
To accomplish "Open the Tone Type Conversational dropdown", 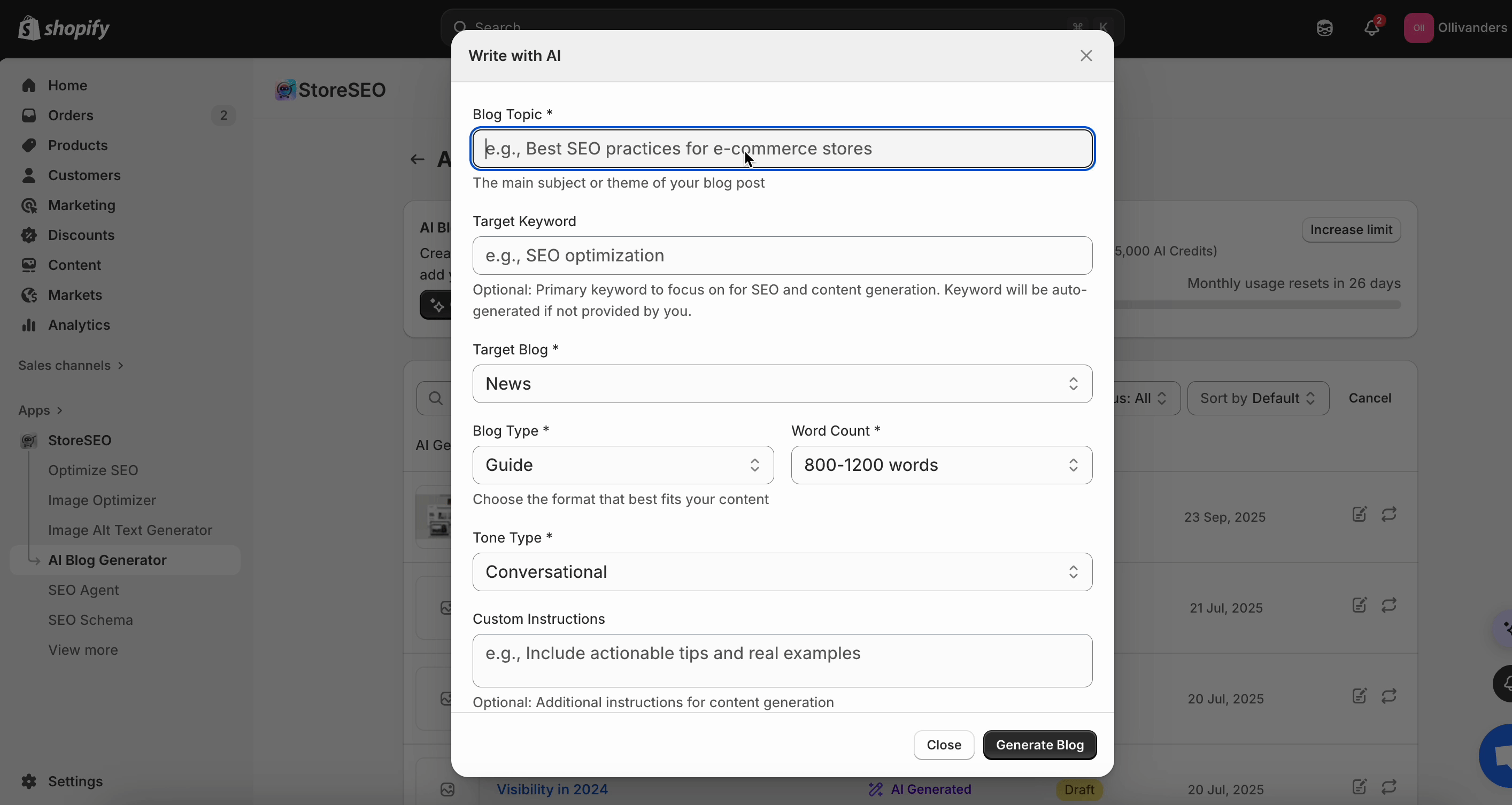I will (782, 572).
